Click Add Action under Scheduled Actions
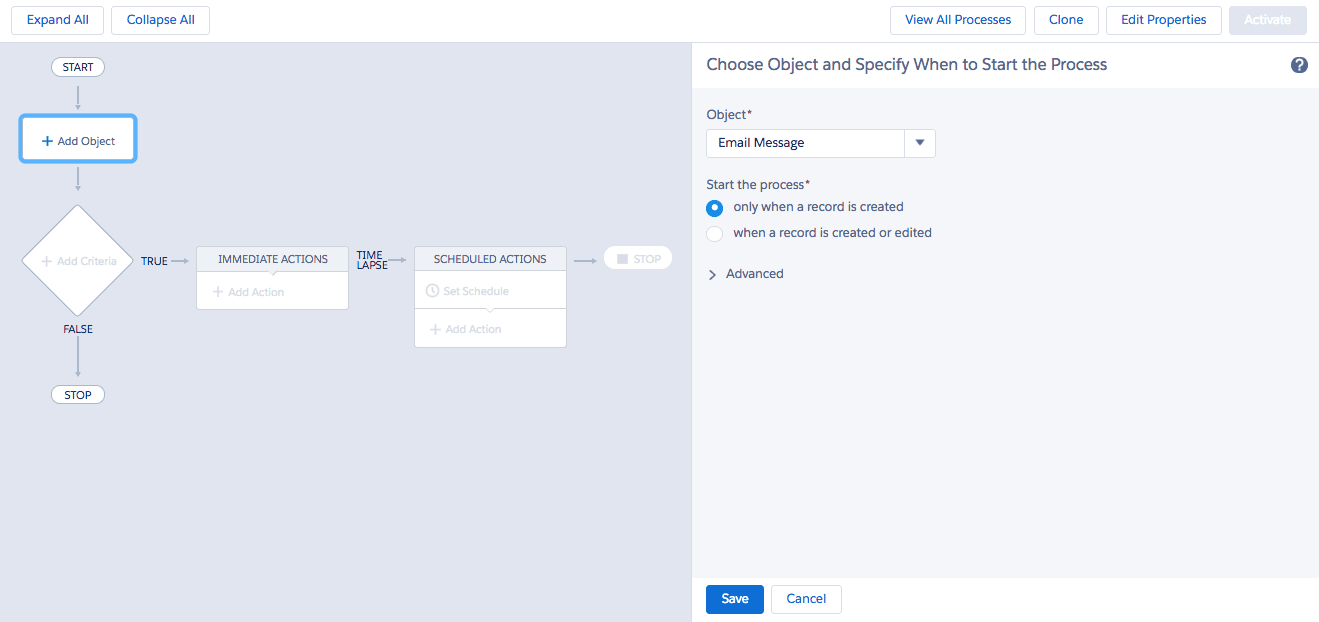 [465, 328]
